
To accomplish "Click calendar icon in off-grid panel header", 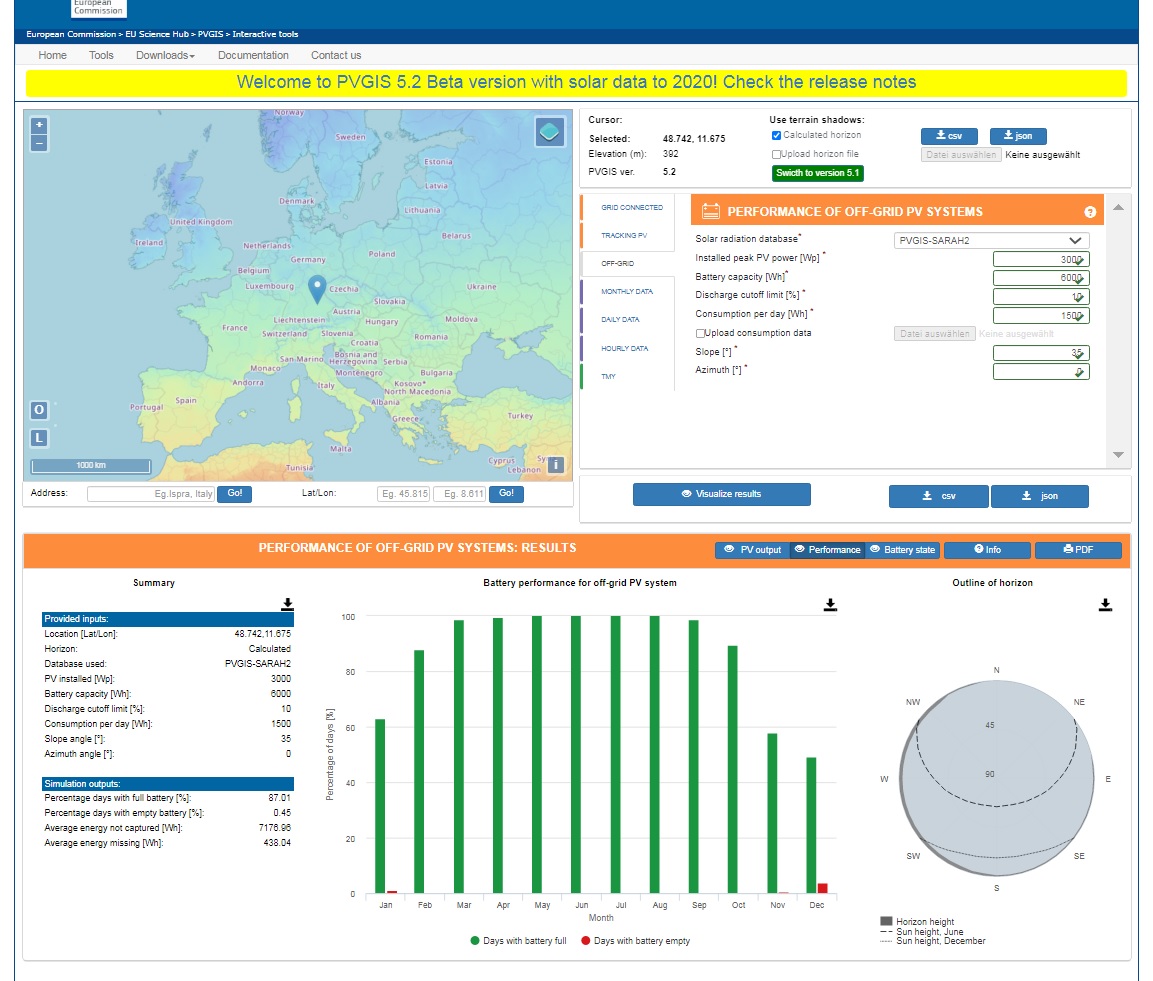I will [x=710, y=211].
